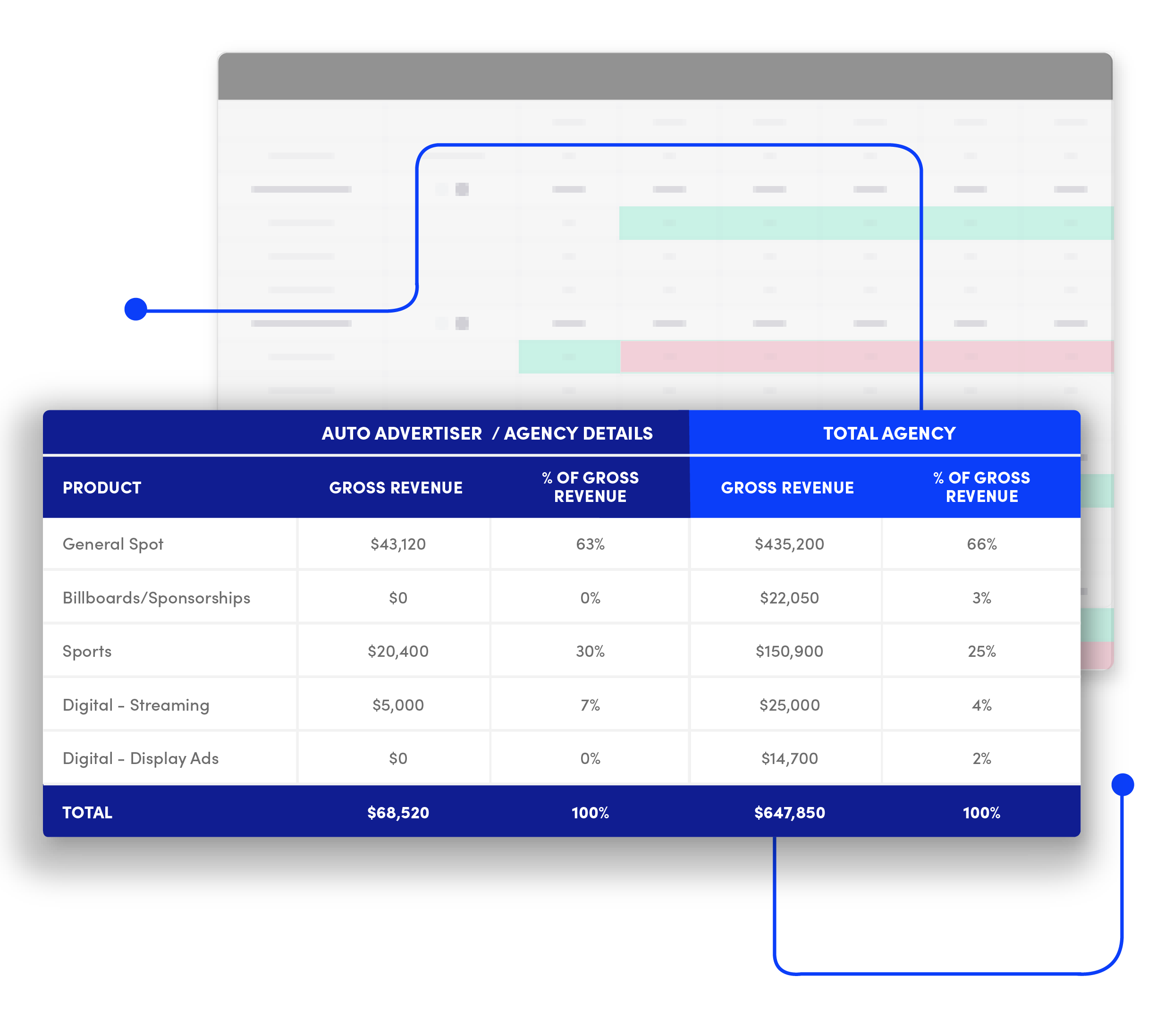Click the long green highlighted bar in blurred grid

tap(769, 223)
